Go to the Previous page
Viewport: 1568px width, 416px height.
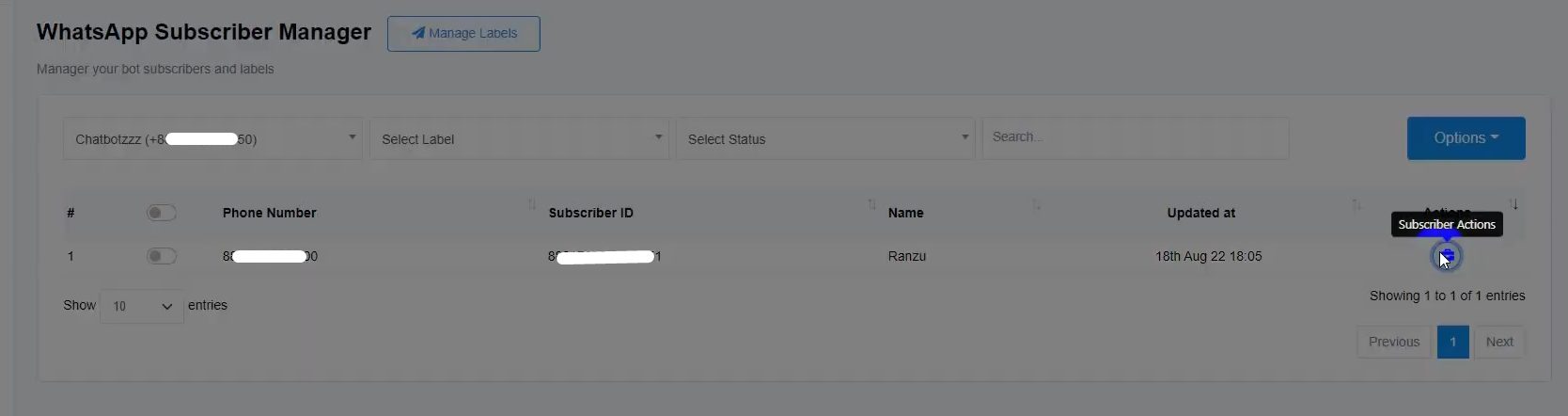click(1393, 342)
